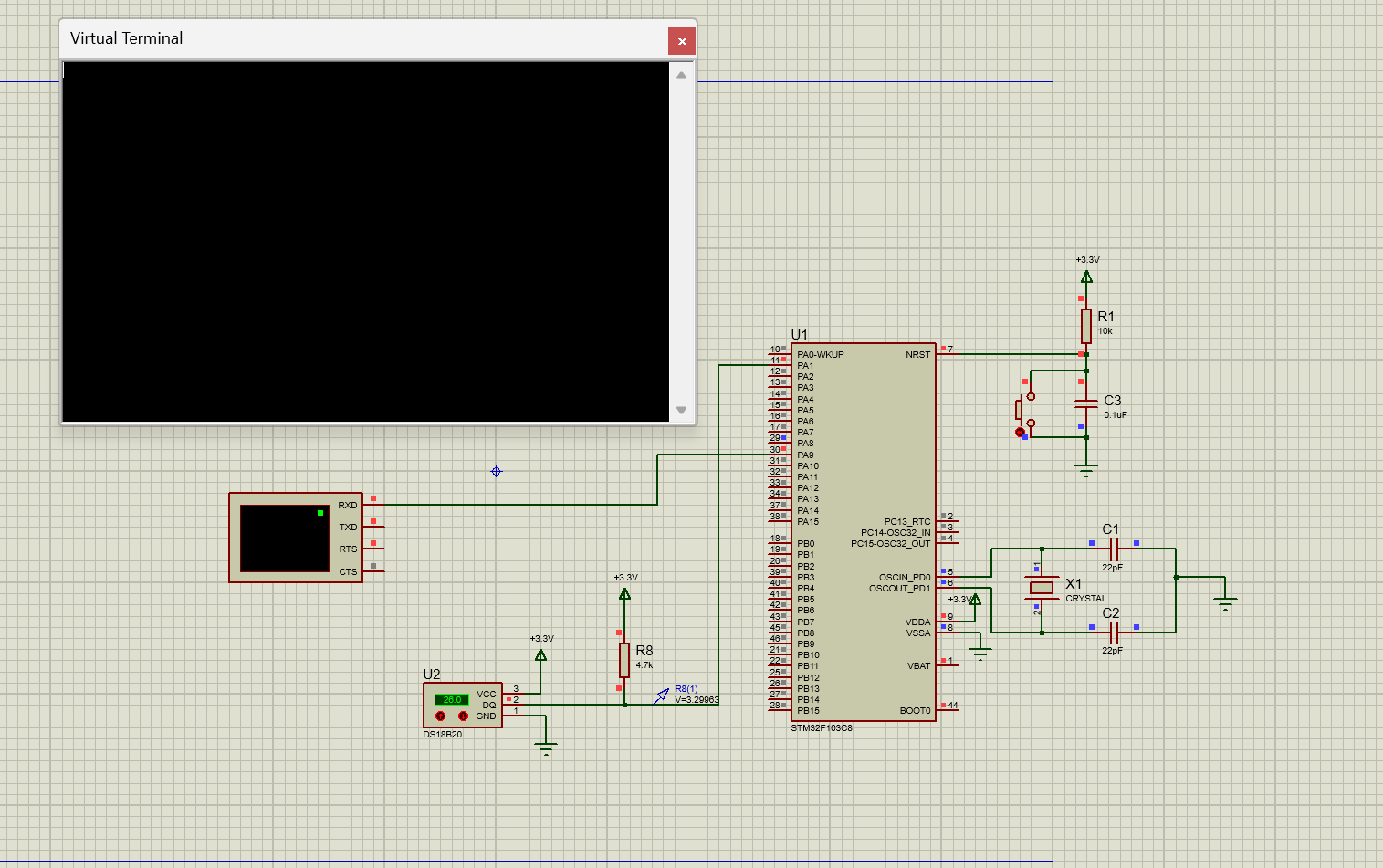Click the virtual terminal instrument screen
Image resolution: width=1383 pixels, height=868 pixels.
(285, 539)
